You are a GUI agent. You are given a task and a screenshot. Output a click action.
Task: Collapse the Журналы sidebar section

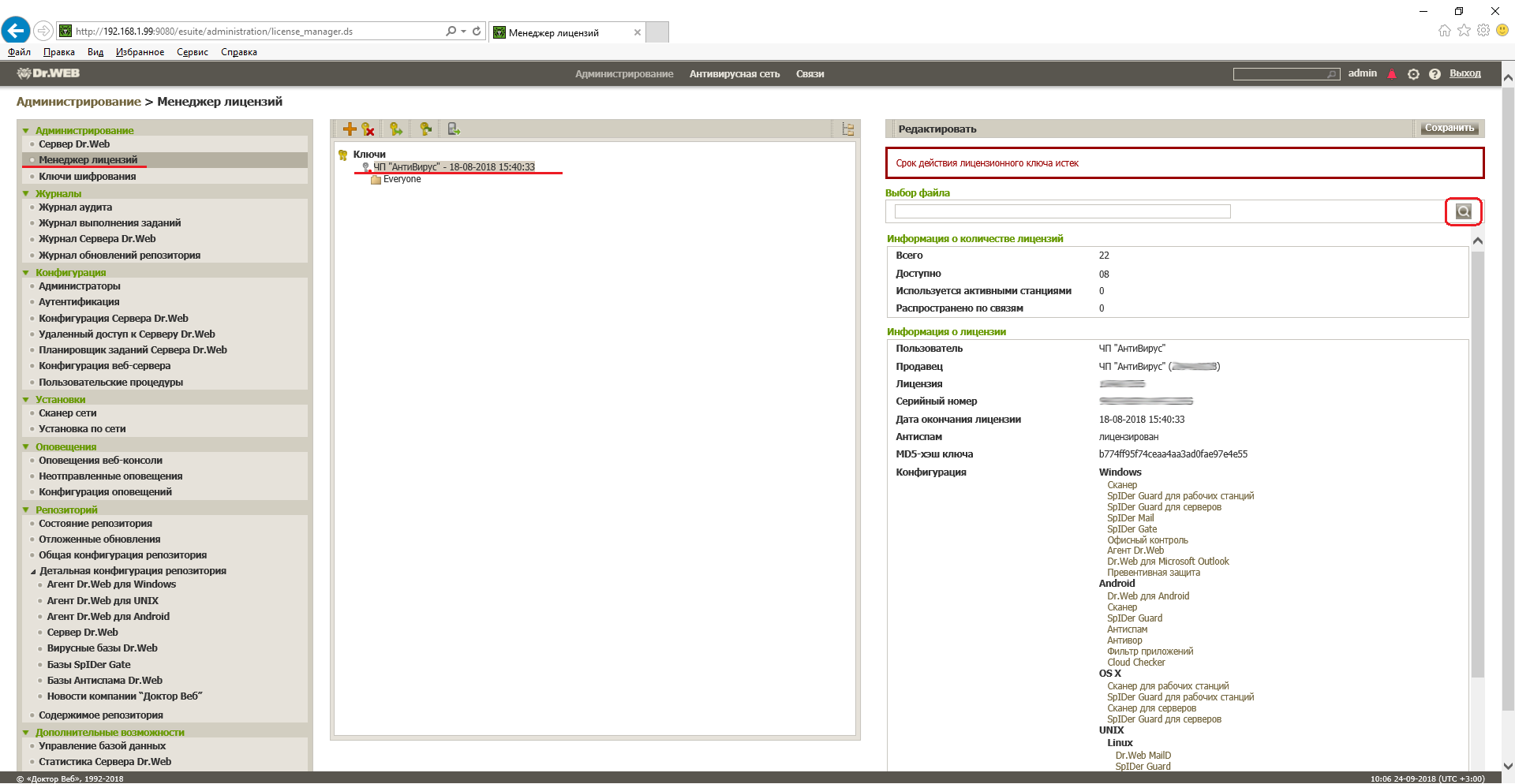(26, 194)
